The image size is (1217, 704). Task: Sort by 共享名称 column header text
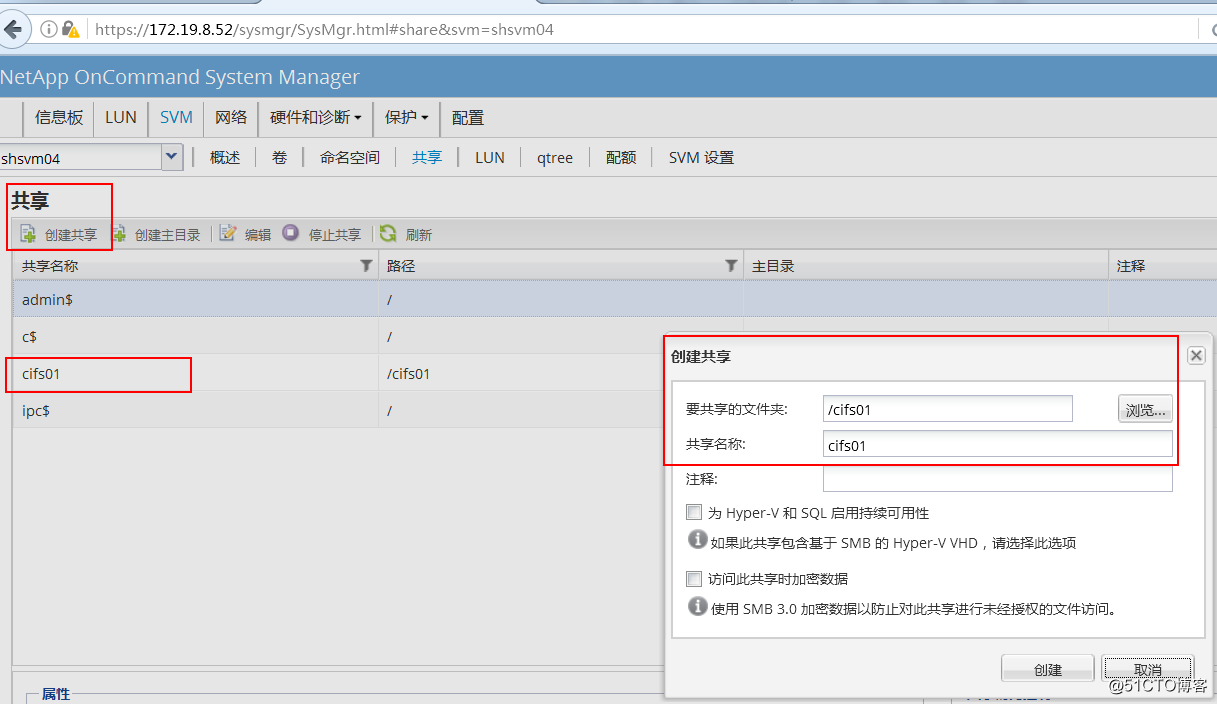pos(50,266)
